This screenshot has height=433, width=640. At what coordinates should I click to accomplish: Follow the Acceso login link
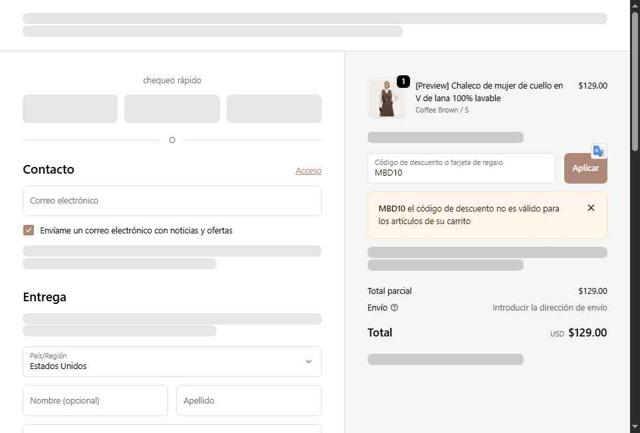click(308, 171)
